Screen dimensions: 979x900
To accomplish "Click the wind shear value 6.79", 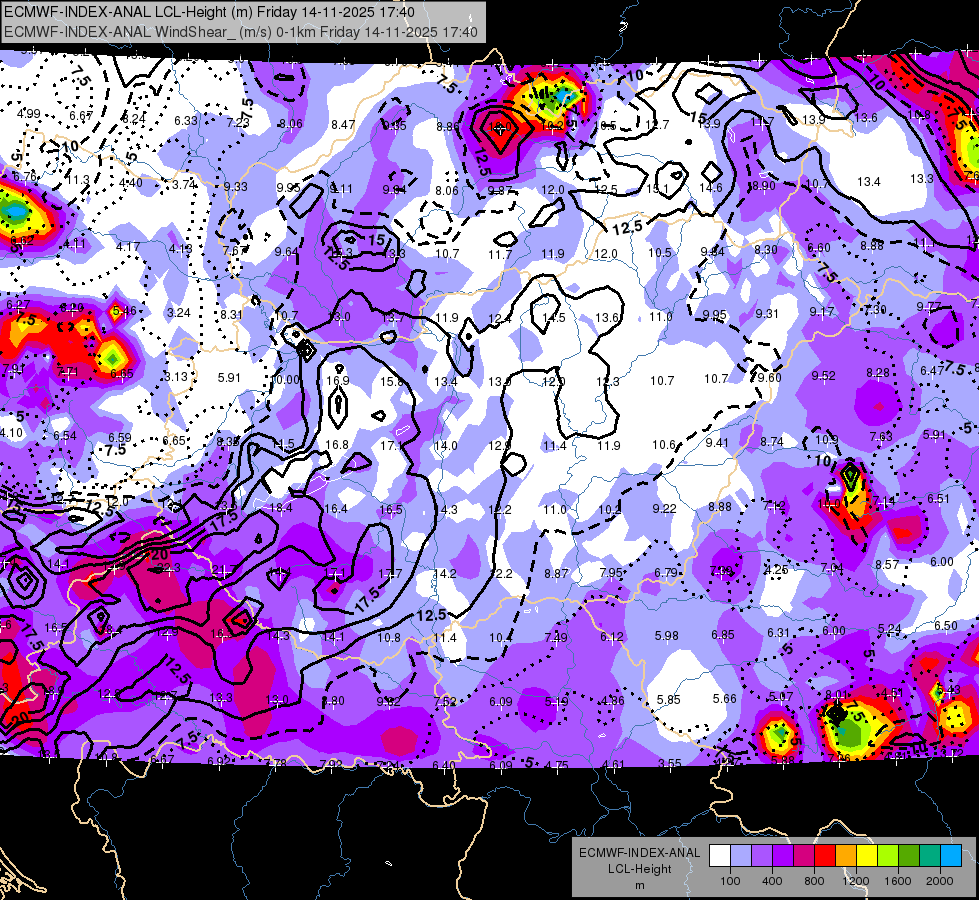I will click(x=666, y=573).
